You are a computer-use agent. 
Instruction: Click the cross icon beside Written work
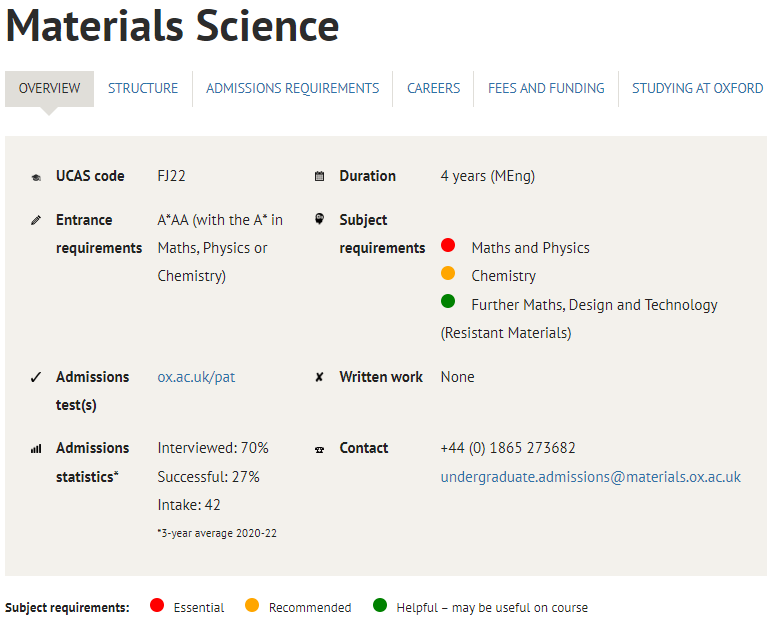tap(320, 378)
